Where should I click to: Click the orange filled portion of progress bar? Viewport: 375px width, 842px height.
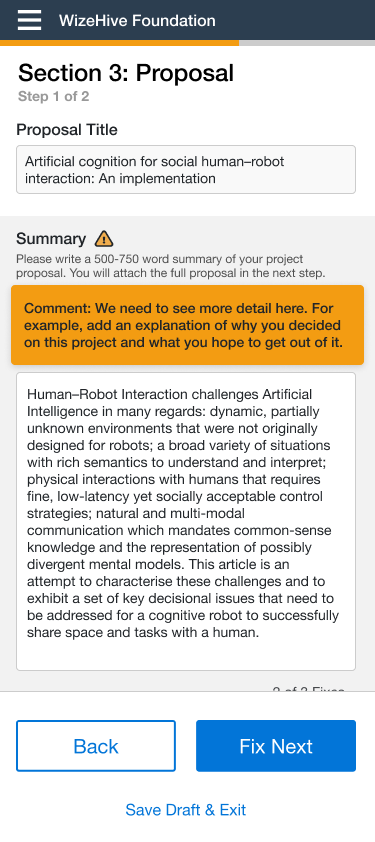click(119, 43)
